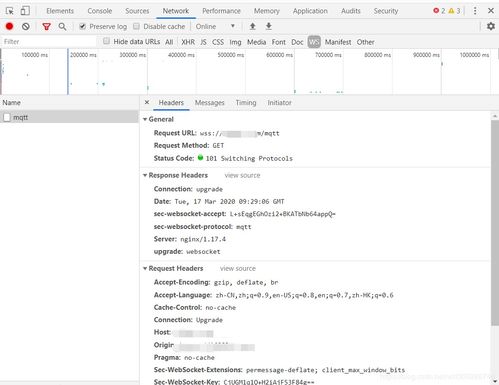The width and height of the screenshot is (499, 385).
Task: Open the Performance tab
Action: pyautogui.click(x=221, y=11)
